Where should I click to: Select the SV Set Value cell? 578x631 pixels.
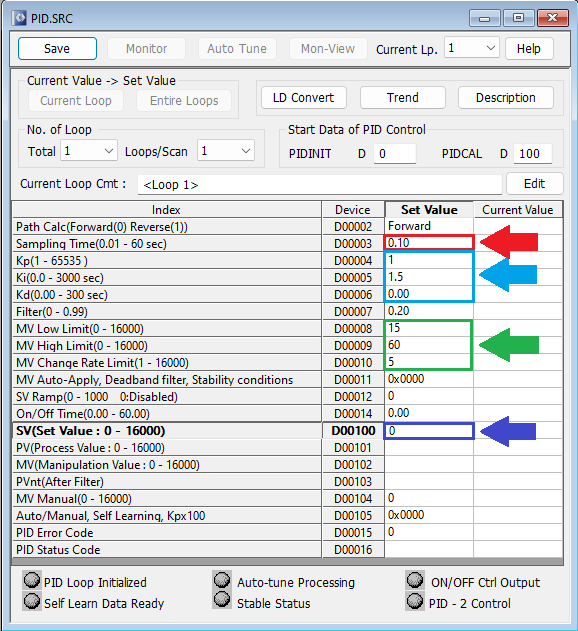click(429, 431)
